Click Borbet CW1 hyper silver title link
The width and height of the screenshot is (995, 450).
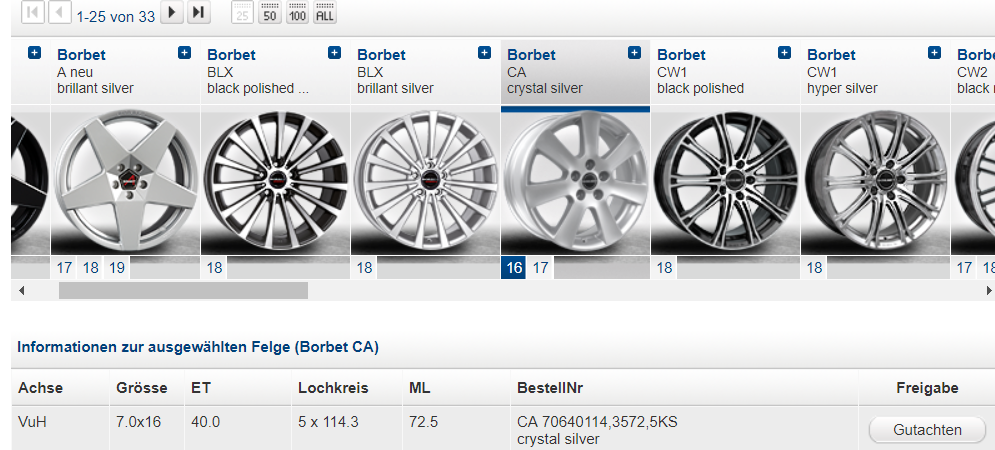tap(831, 55)
